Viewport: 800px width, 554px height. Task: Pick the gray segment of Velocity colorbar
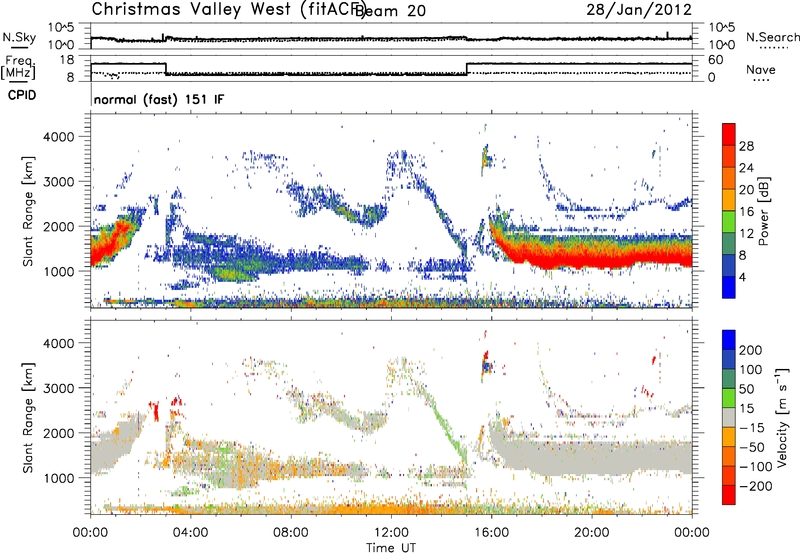coord(729,418)
